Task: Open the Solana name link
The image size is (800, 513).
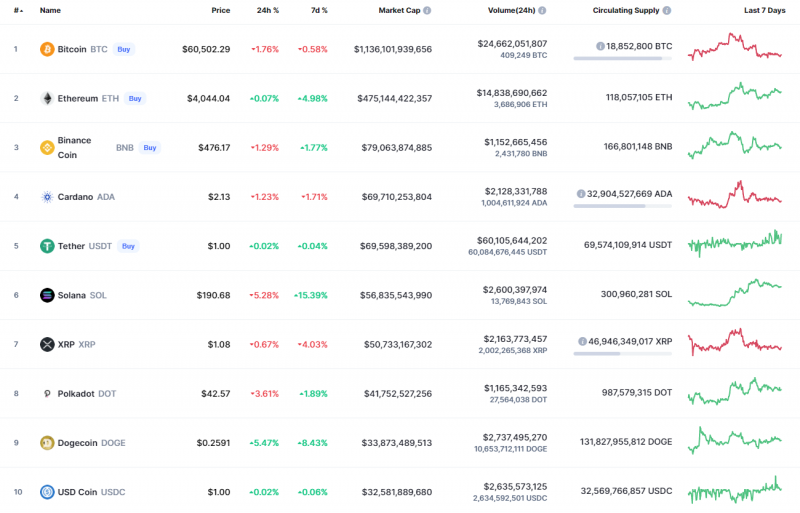Action: pyautogui.click(x=71, y=295)
